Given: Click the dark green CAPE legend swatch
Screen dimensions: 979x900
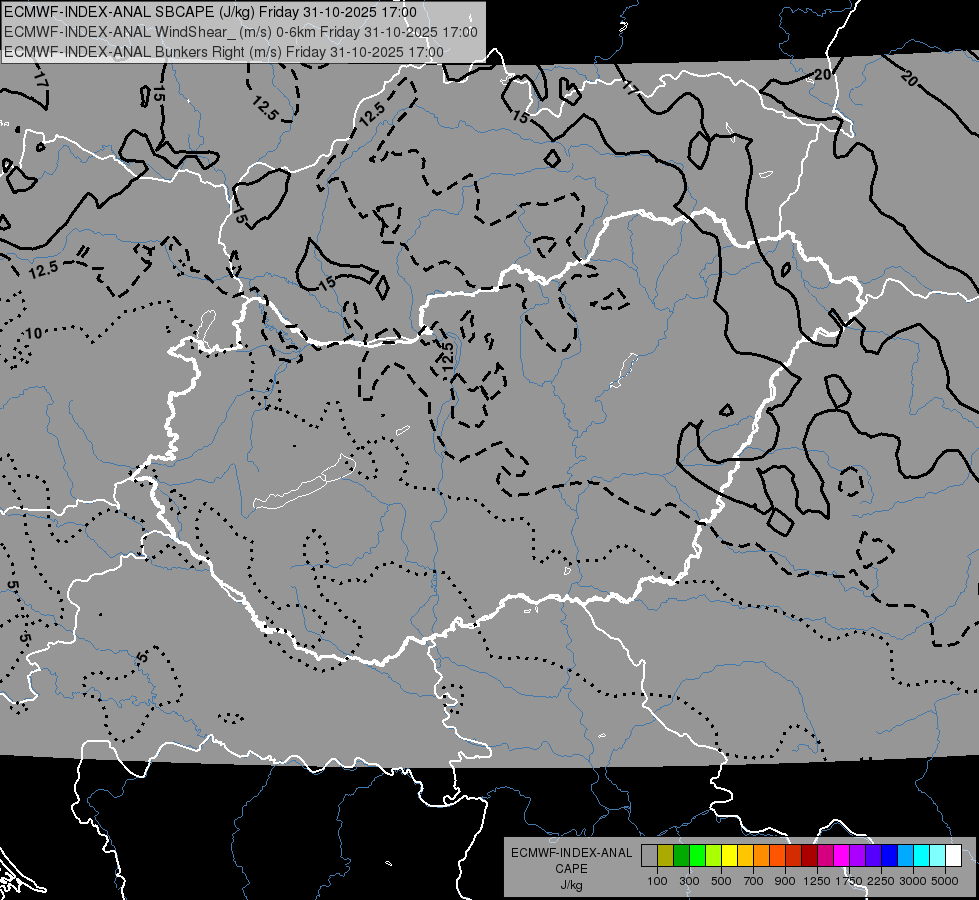Looking at the screenshot, I should click(681, 856).
